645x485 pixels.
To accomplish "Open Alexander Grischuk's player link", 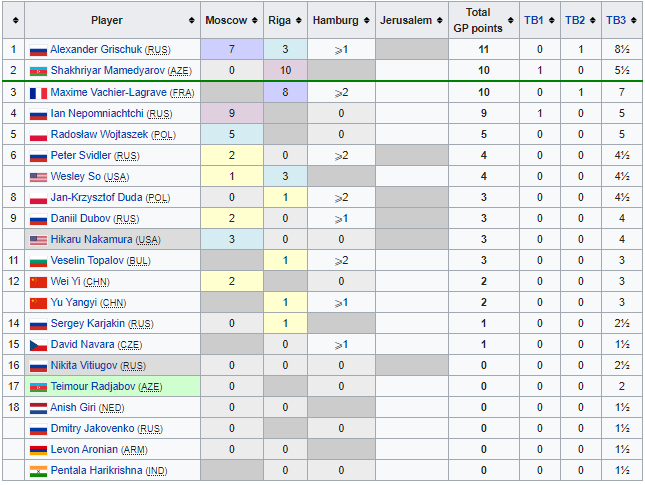I will 96,49.
